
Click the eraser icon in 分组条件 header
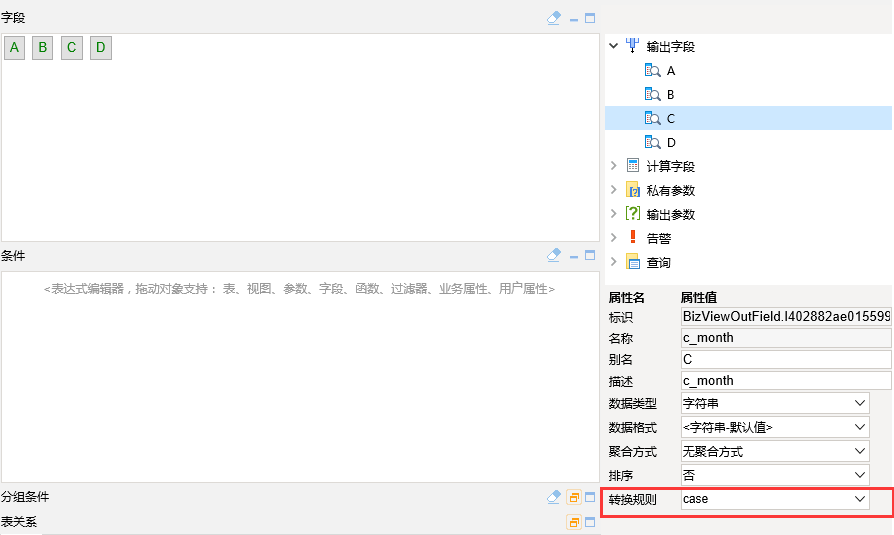(554, 497)
